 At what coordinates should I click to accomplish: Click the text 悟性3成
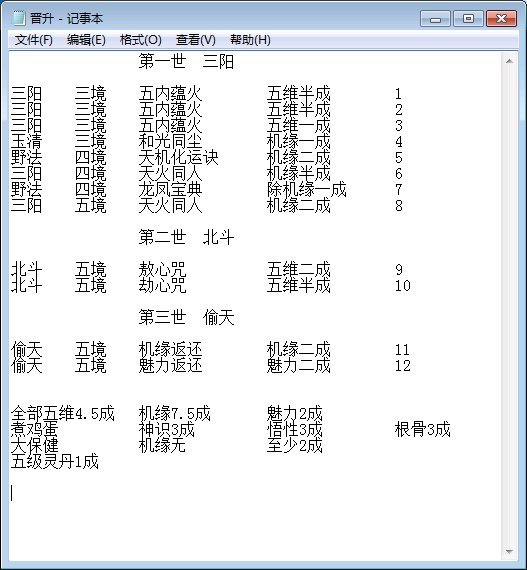pos(294,429)
